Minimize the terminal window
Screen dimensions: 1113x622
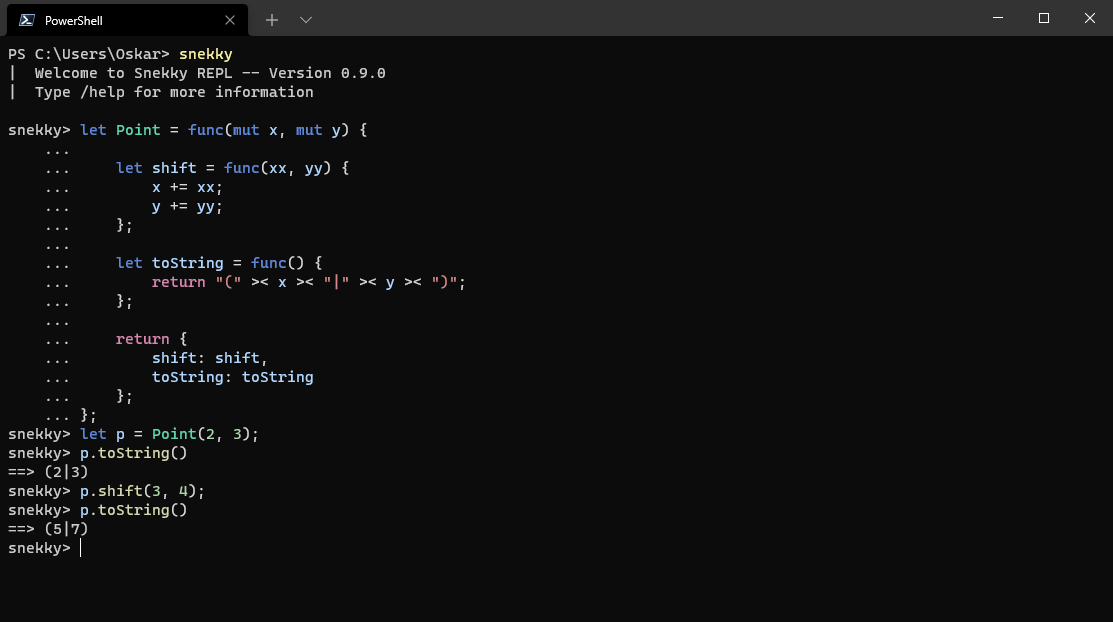[998, 18]
